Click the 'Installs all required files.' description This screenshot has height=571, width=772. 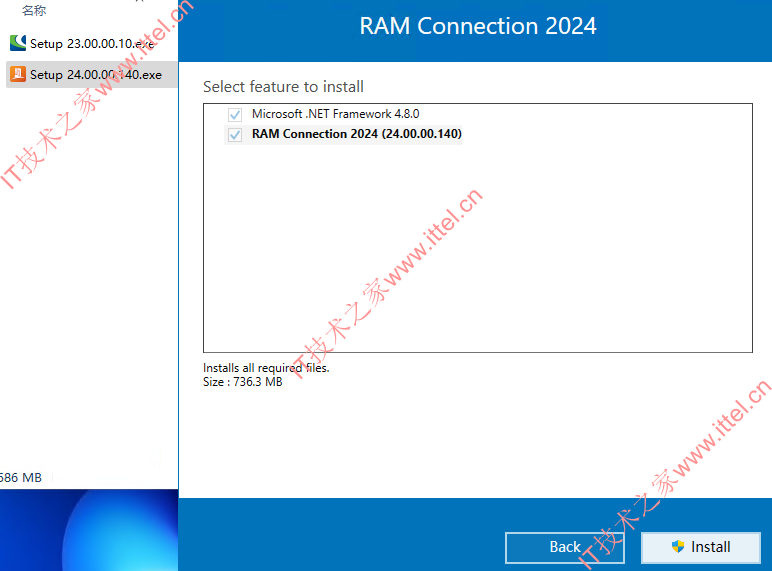tap(266, 368)
